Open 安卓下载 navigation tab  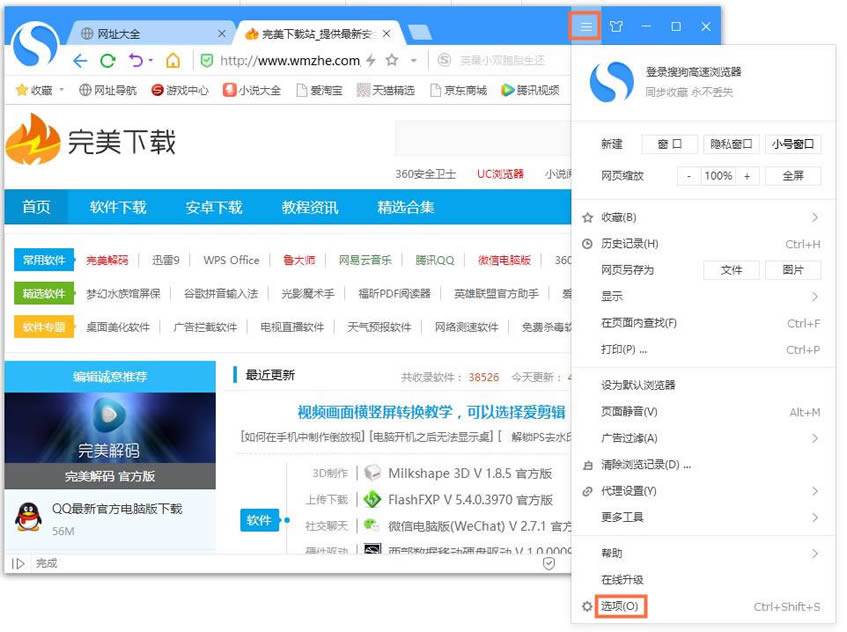(x=214, y=207)
